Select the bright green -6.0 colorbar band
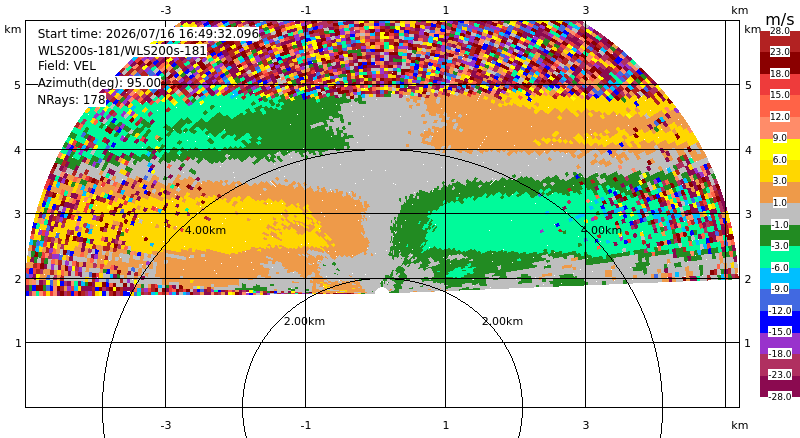The height and width of the screenshot is (438, 800). 780,257
